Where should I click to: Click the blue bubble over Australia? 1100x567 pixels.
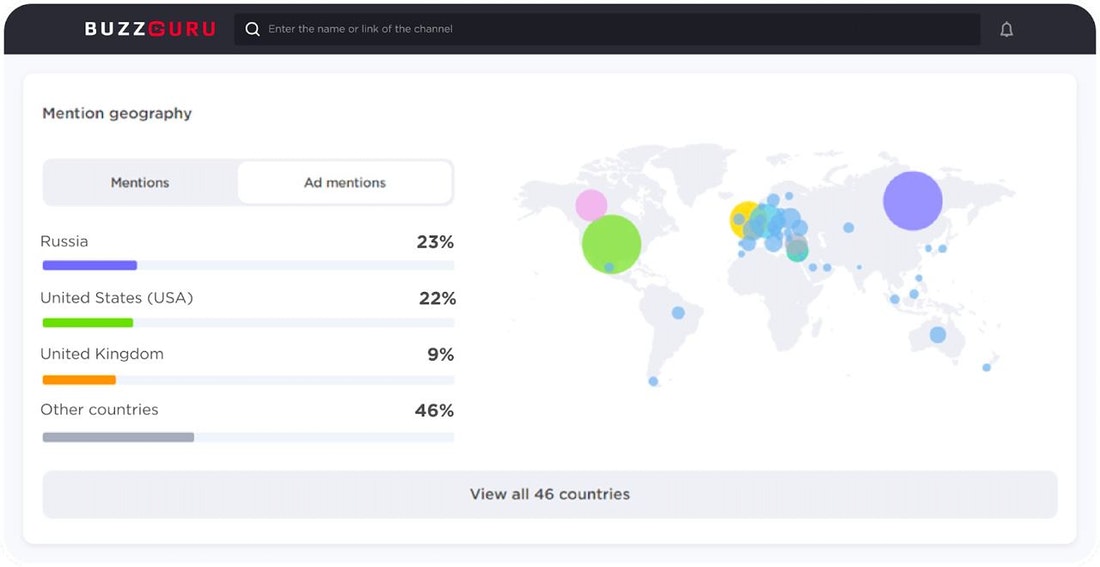coord(938,335)
